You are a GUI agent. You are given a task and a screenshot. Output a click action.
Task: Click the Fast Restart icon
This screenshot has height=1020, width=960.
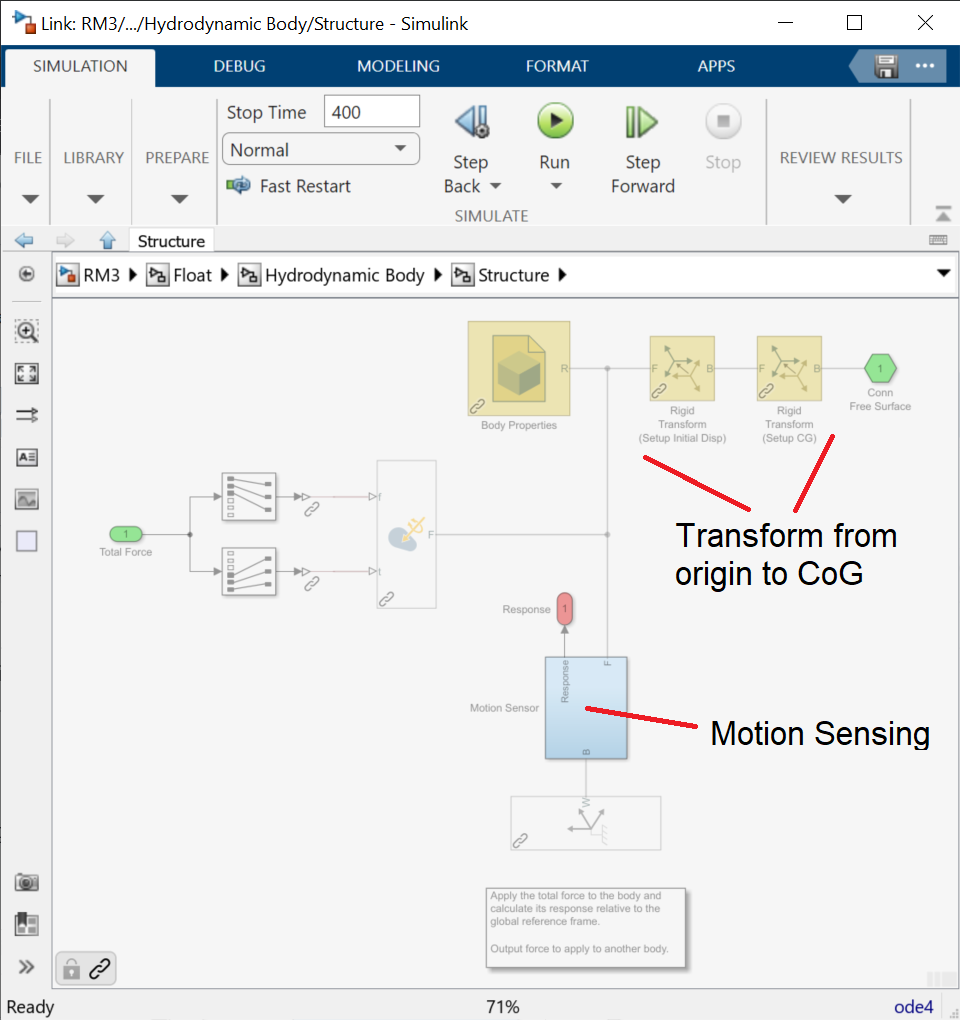(x=237, y=186)
